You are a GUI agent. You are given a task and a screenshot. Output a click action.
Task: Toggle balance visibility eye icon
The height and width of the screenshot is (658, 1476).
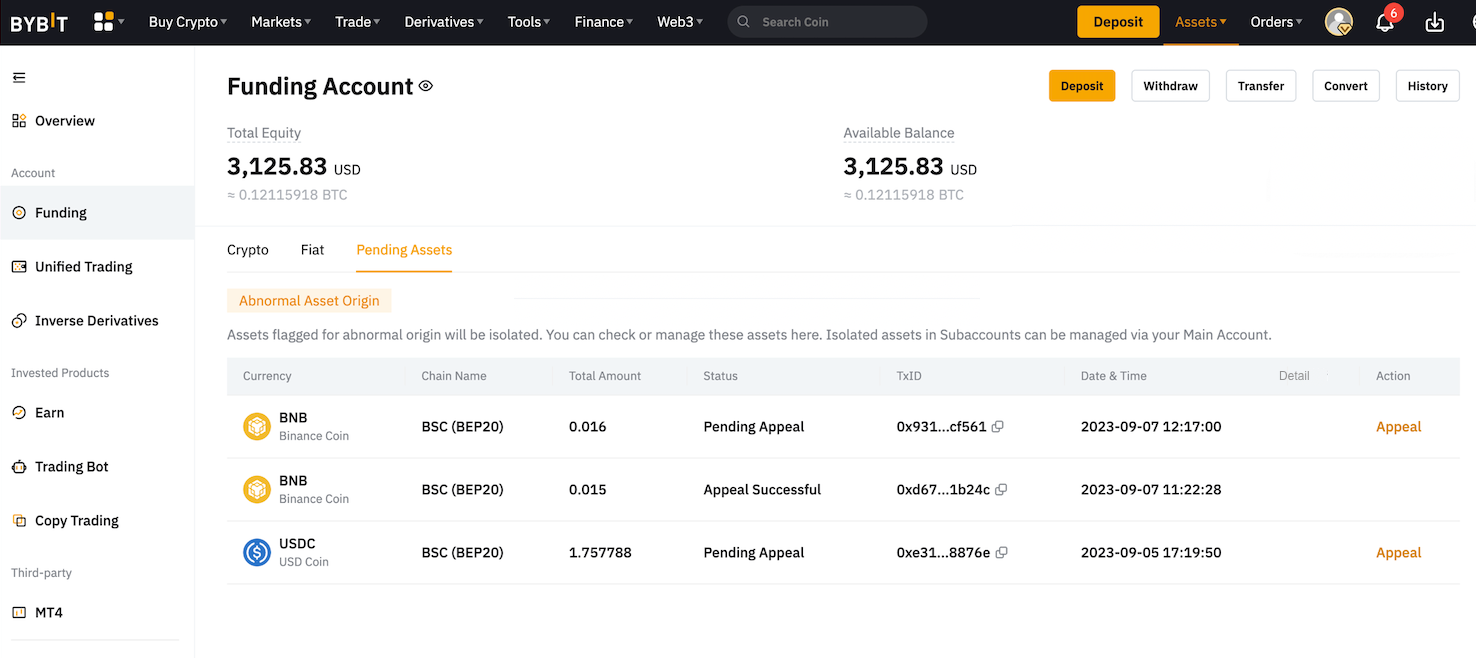tap(426, 87)
